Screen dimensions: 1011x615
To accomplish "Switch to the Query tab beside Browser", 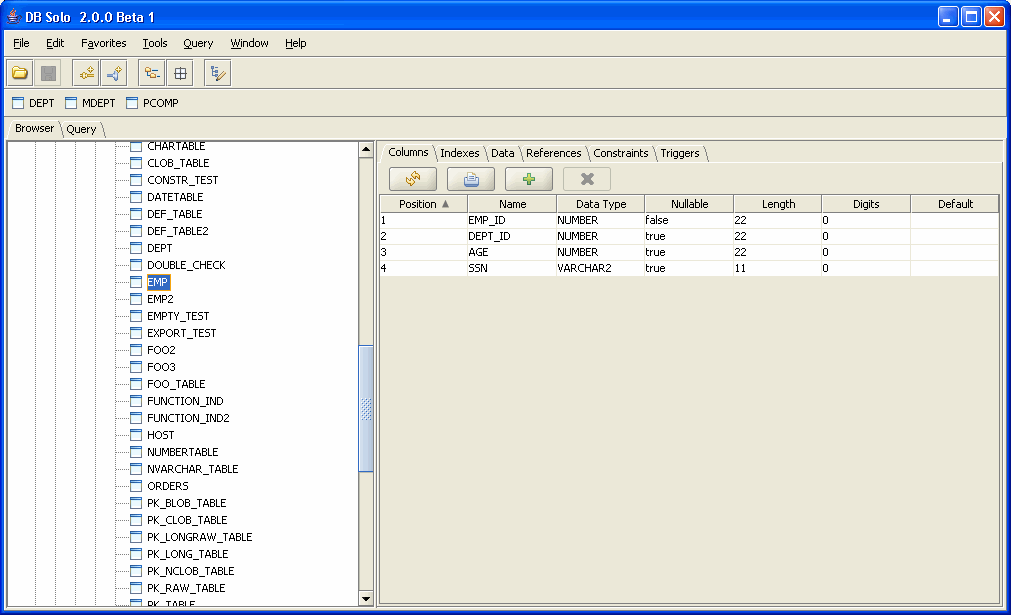I will coord(81,129).
